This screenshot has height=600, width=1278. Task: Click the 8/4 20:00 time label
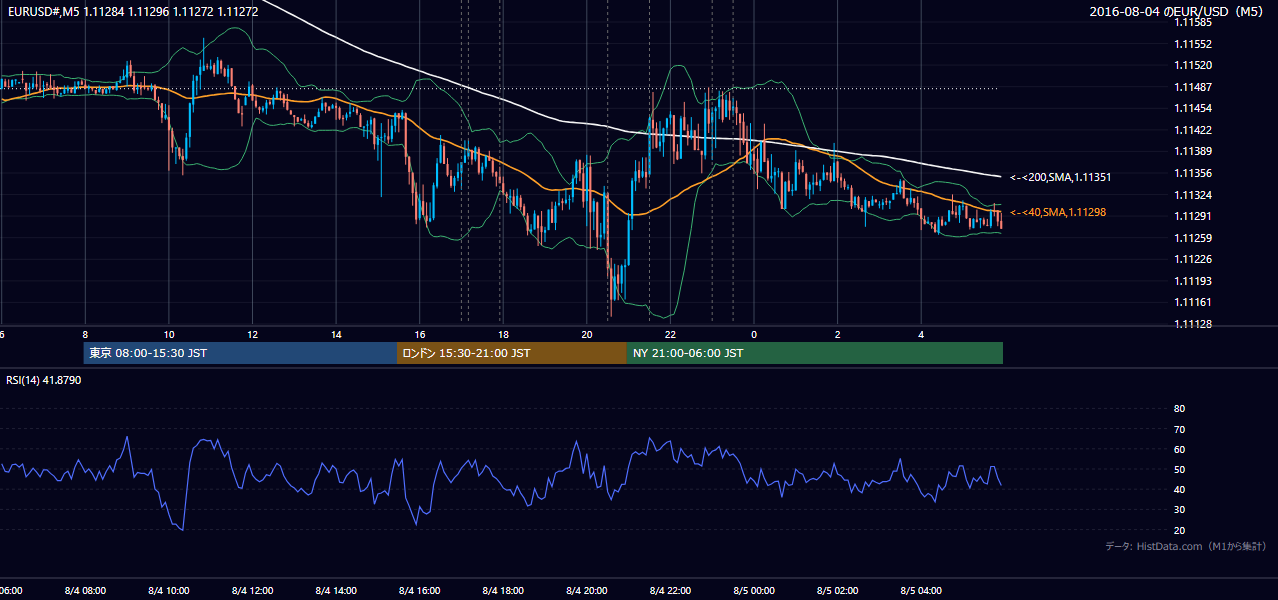587,591
